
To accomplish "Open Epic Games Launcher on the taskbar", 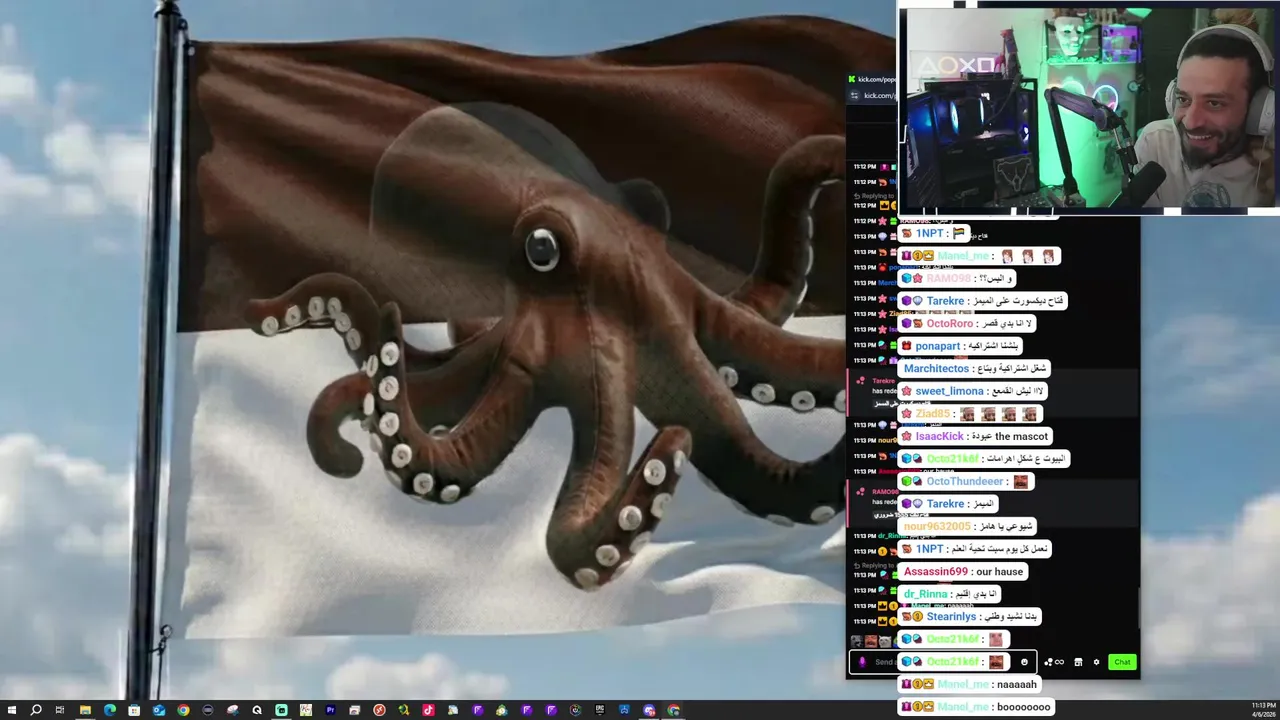I will pyautogui.click(x=600, y=710).
